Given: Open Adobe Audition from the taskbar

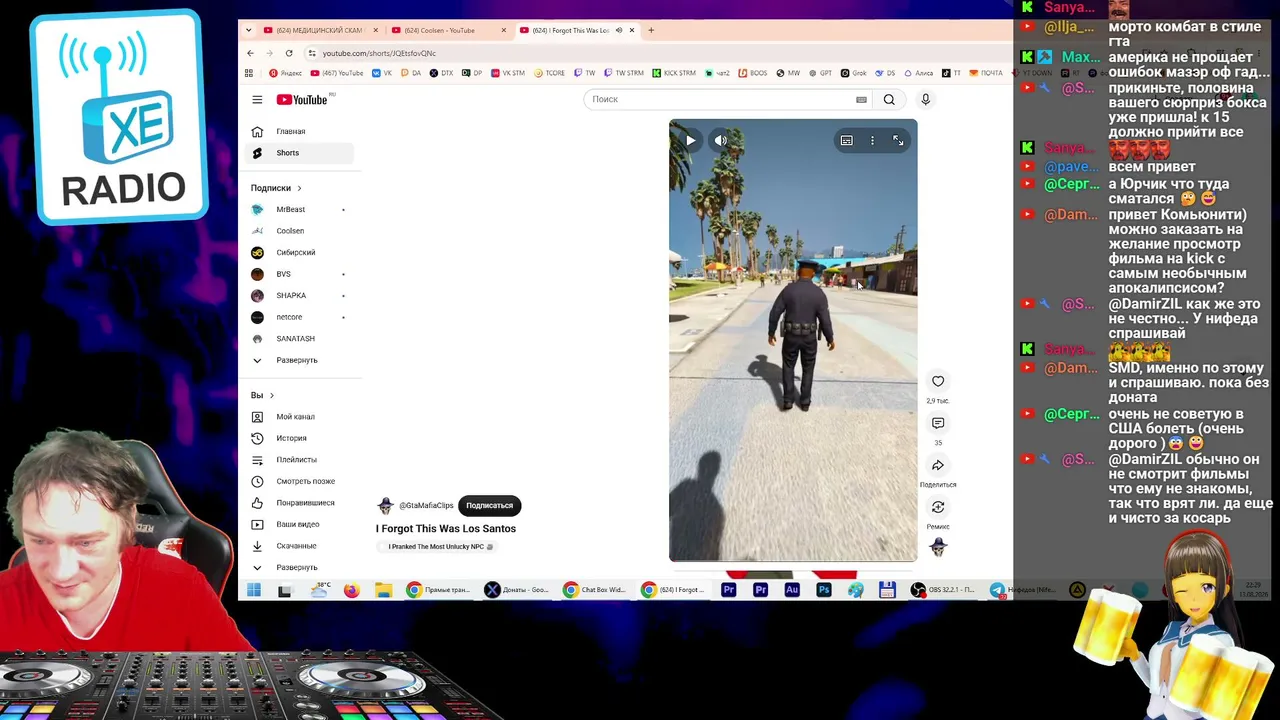Looking at the screenshot, I should point(792,590).
